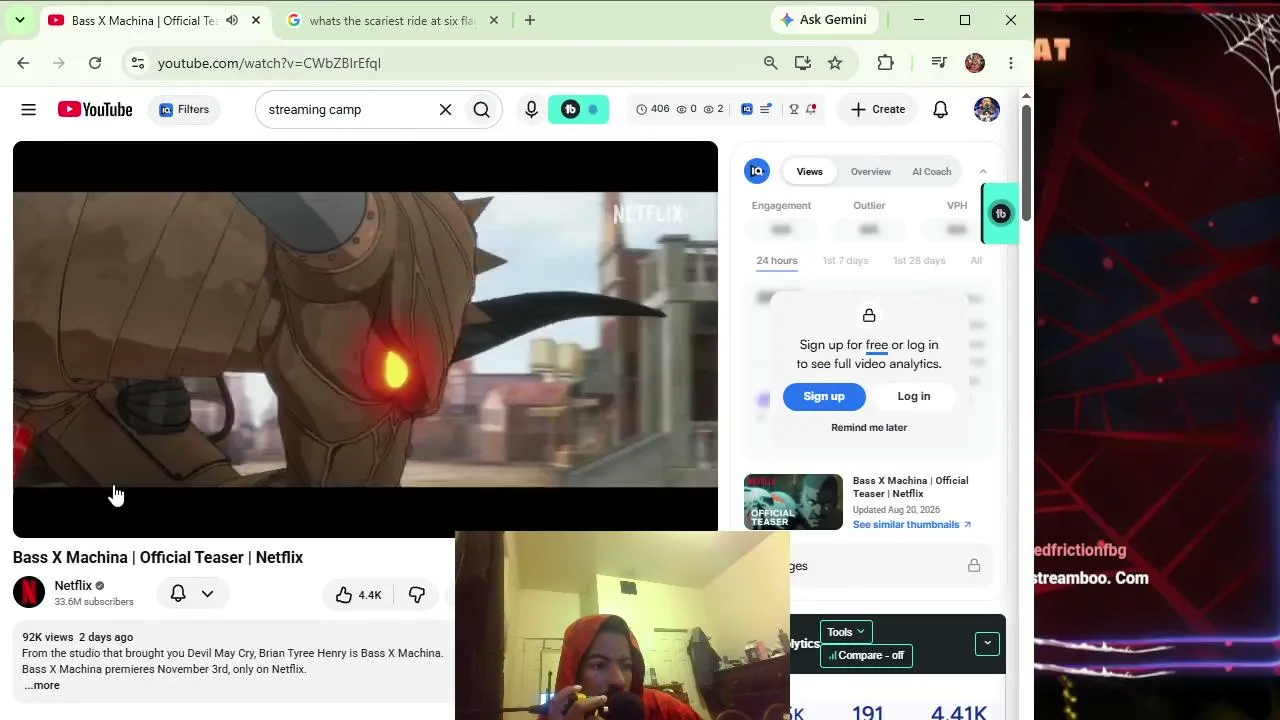Click the TubeBuddy side tab icon

(1000, 214)
